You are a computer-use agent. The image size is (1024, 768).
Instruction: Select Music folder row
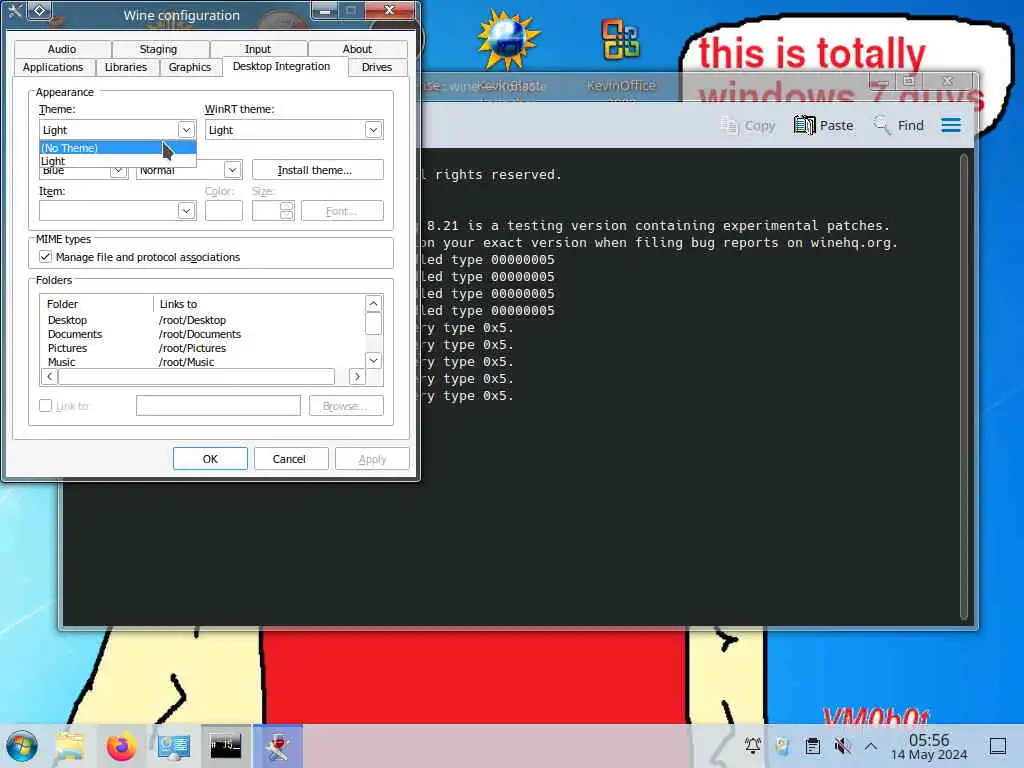(x=202, y=362)
